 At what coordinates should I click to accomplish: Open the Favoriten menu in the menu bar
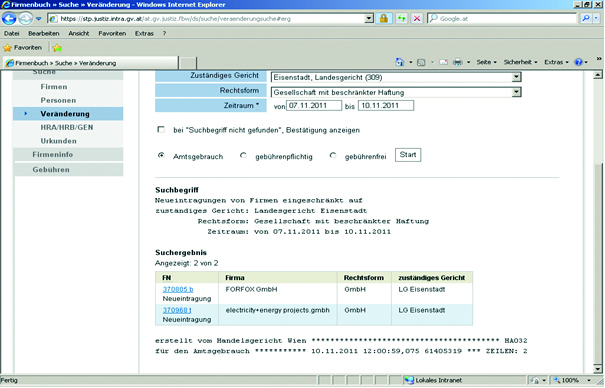click(x=112, y=34)
